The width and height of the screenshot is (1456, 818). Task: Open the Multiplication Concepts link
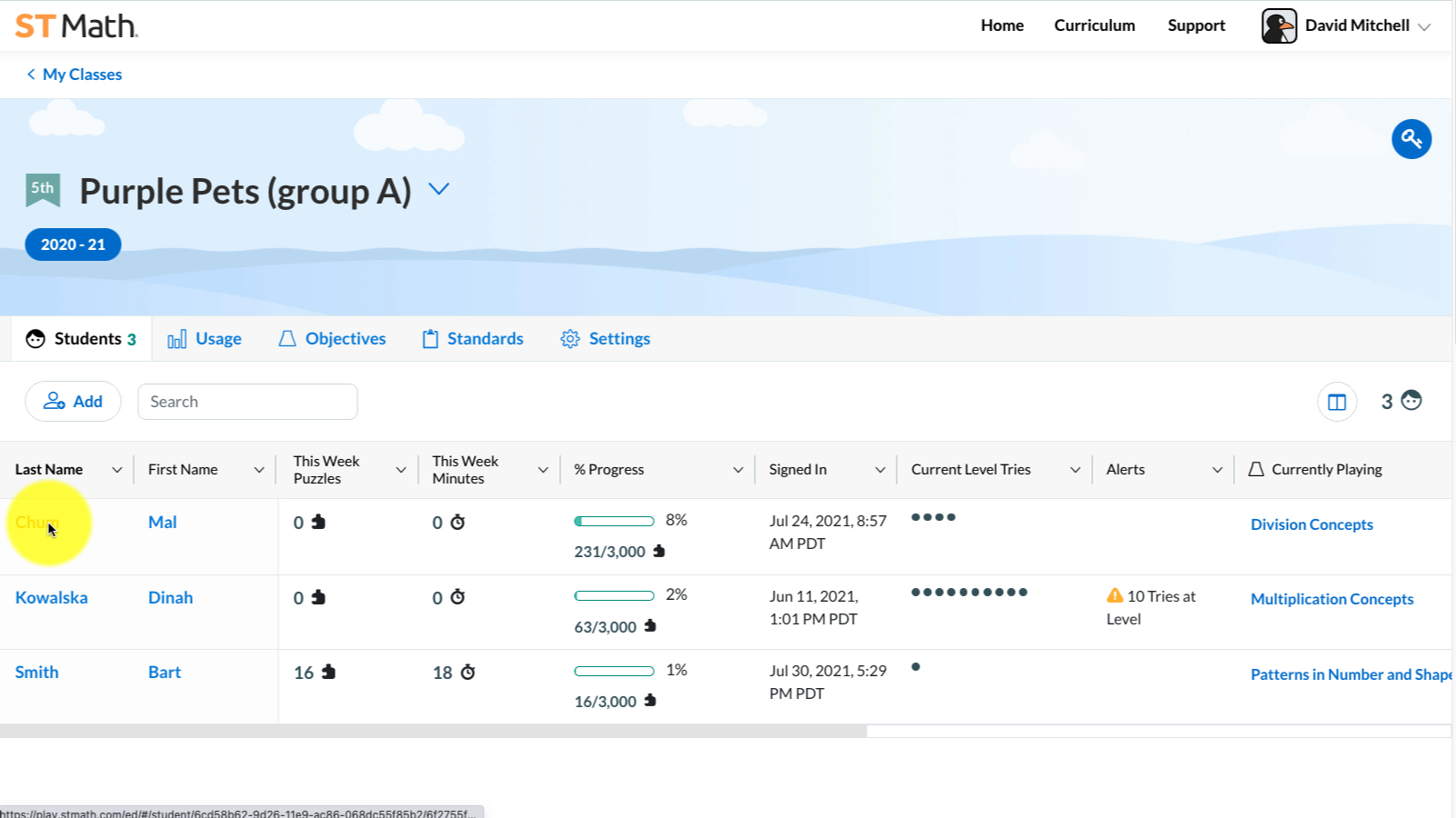tap(1331, 599)
